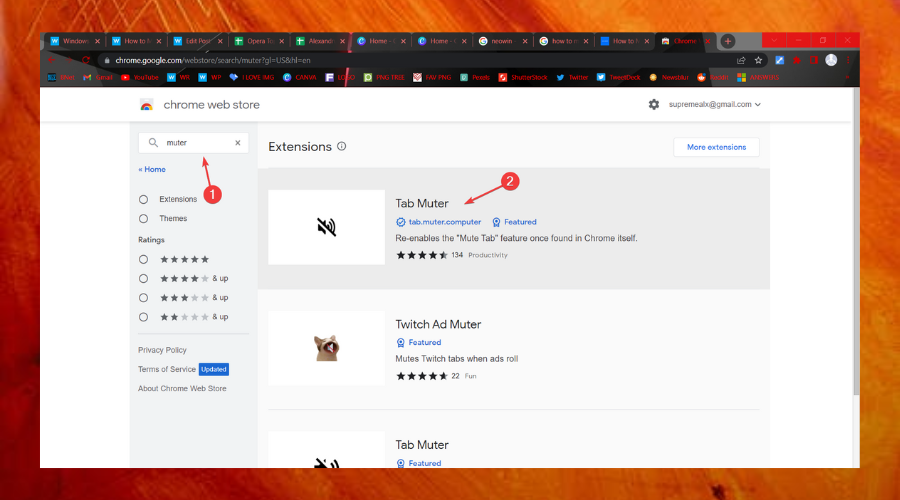Image resolution: width=900 pixels, height=500 pixels.
Task: Open the Newsblur bookmark
Action: [x=669, y=77]
